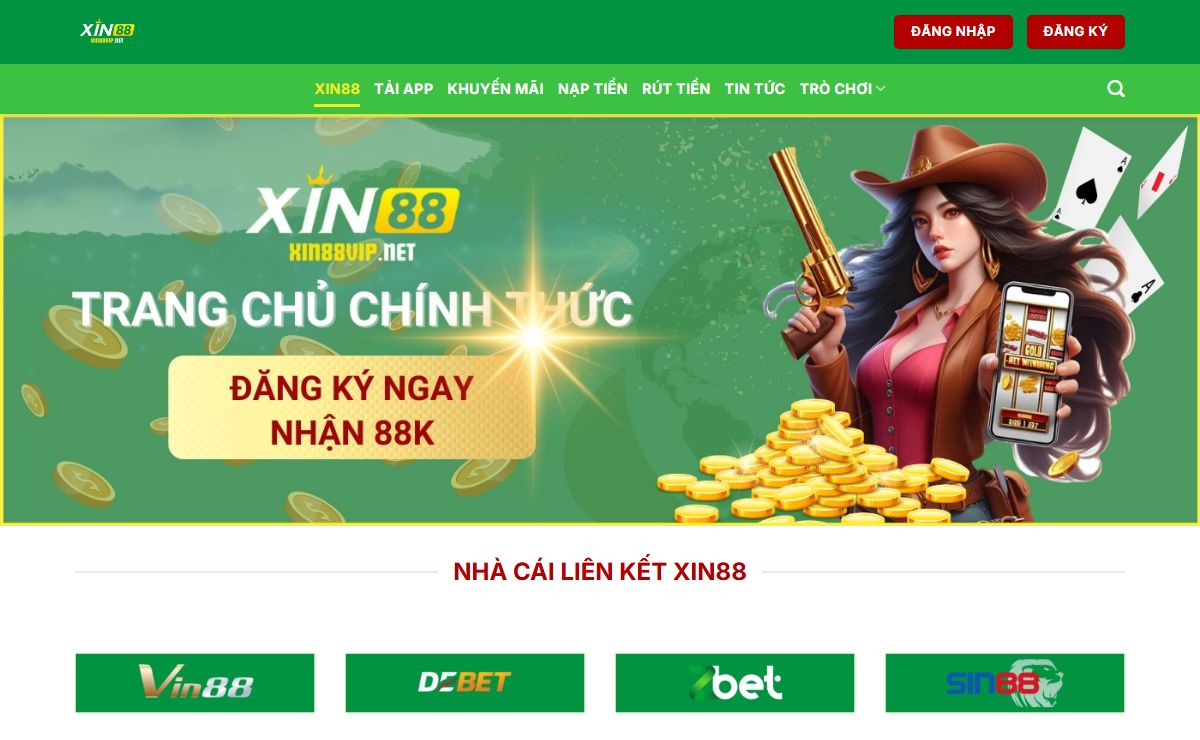The height and width of the screenshot is (740, 1200).
Task: Visit the TIN TỨC news section
Action: (x=755, y=89)
